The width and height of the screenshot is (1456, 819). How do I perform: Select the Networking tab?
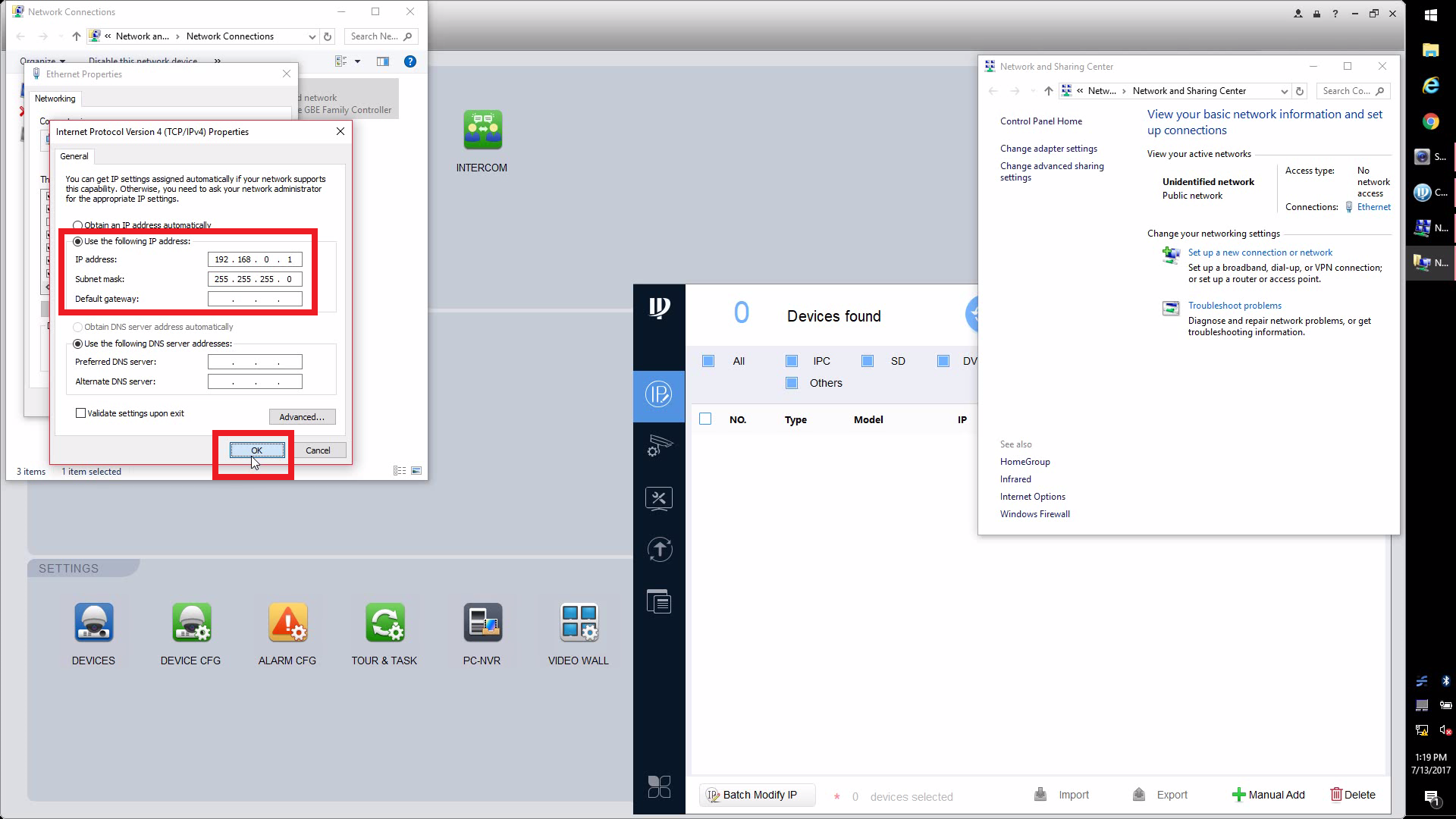(x=55, y=99)
